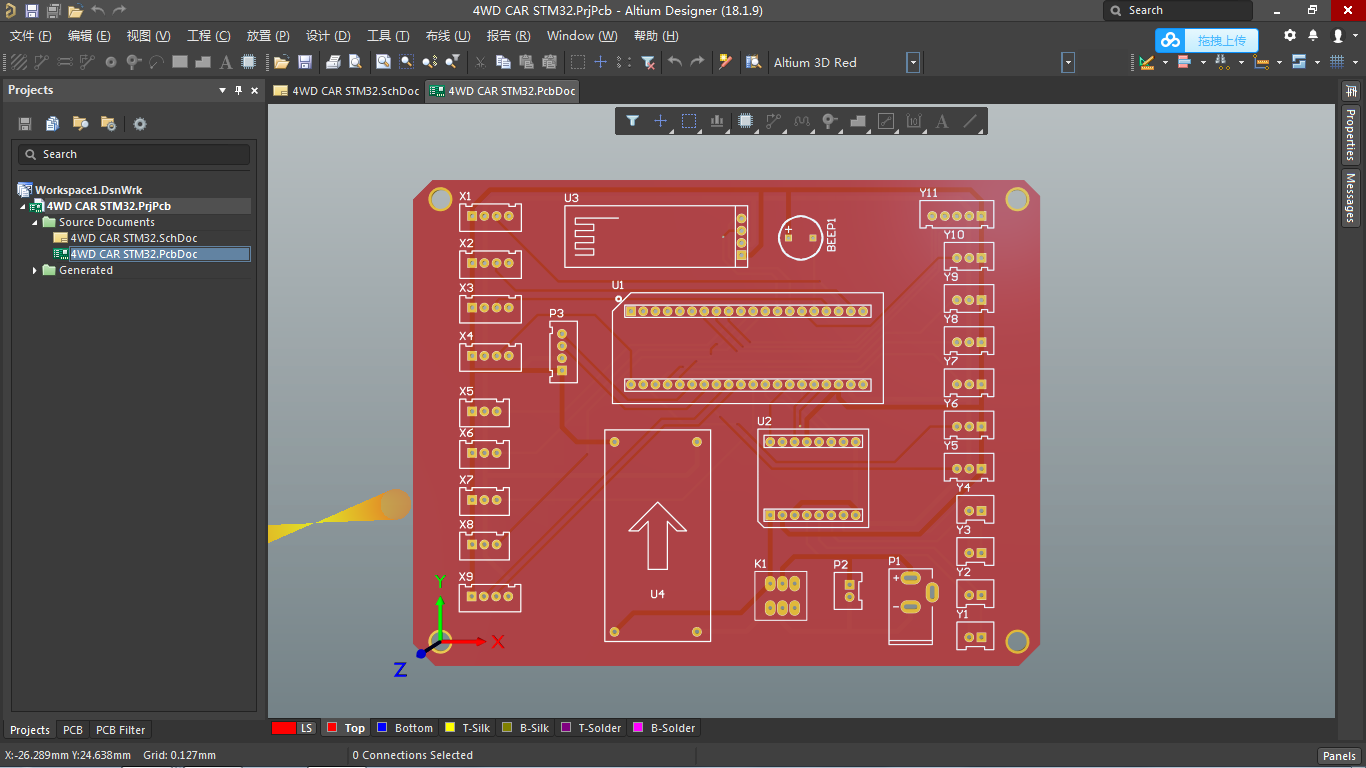
Task: Select the rectangle selection tool in the floating toolbar
Action: click(x=689, y=121)
